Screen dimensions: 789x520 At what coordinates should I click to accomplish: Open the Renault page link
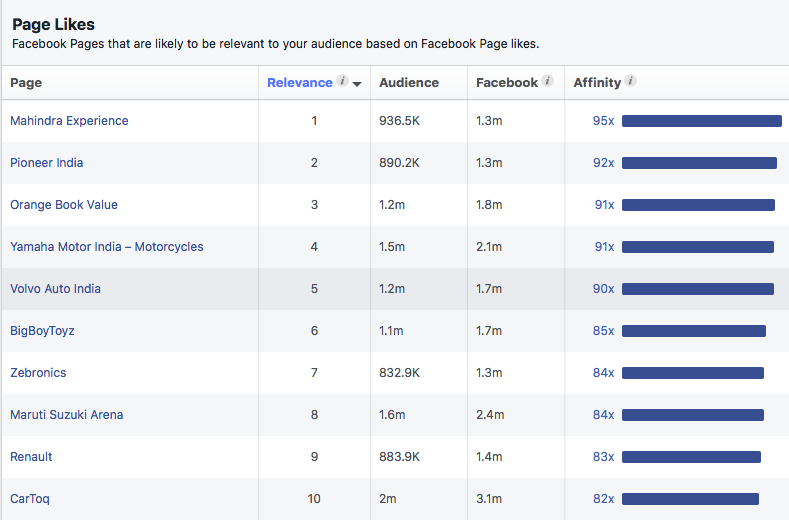[31, 457]
